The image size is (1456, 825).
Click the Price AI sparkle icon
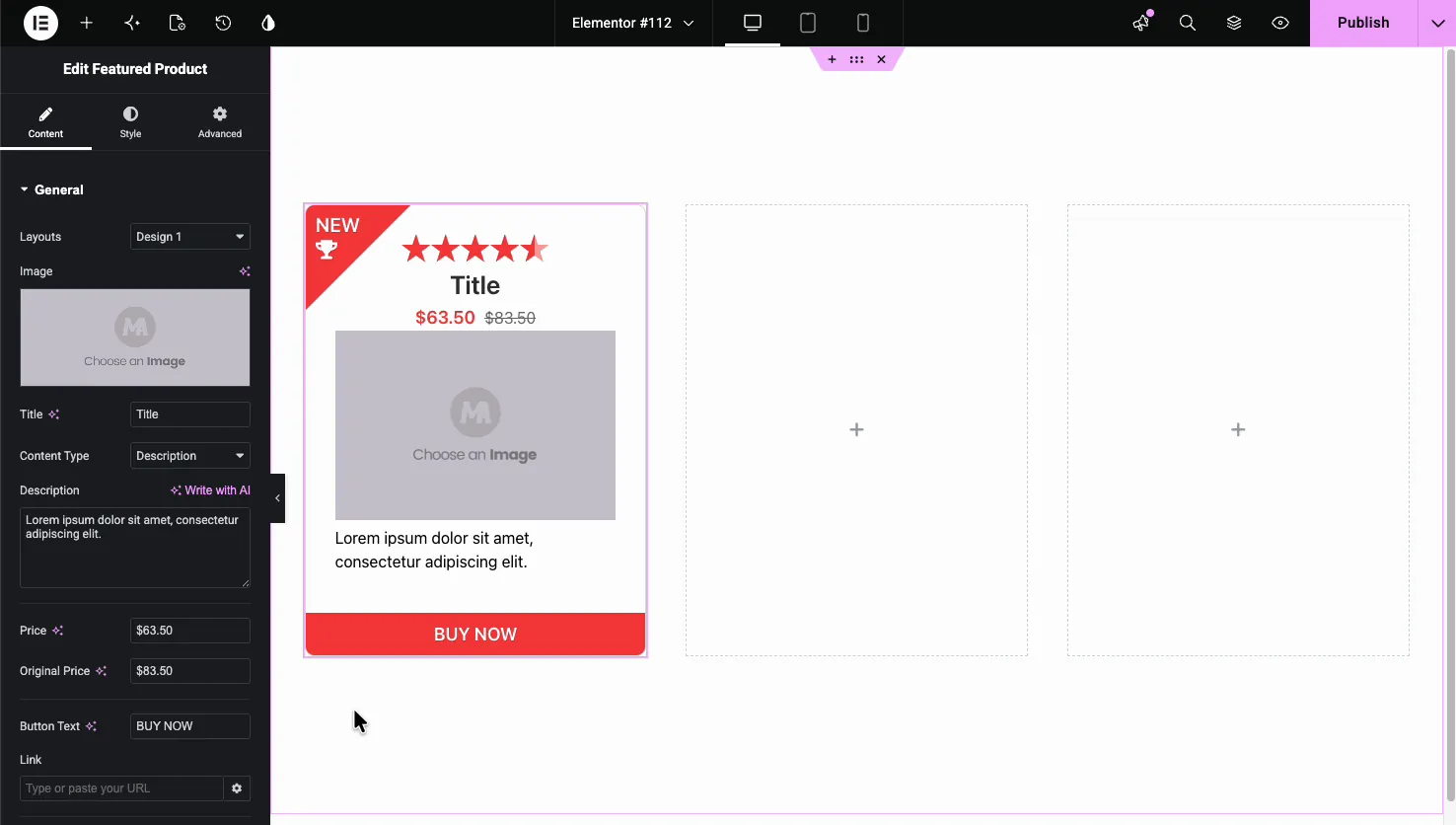[x=58, y=631]
